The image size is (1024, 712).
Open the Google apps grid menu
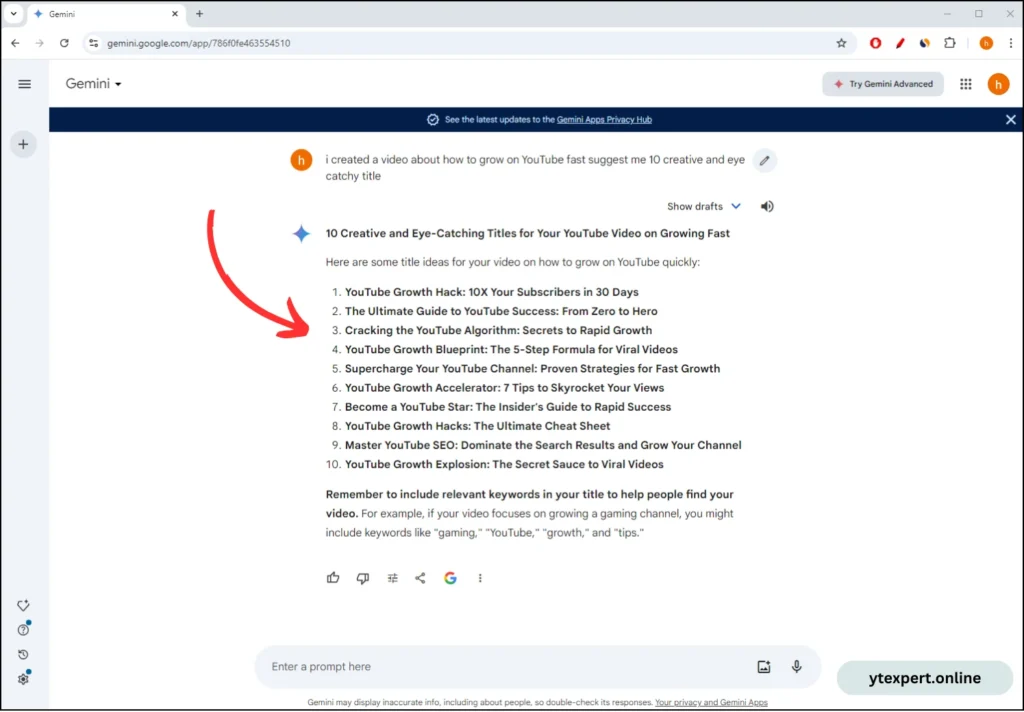tap(966, 84)
